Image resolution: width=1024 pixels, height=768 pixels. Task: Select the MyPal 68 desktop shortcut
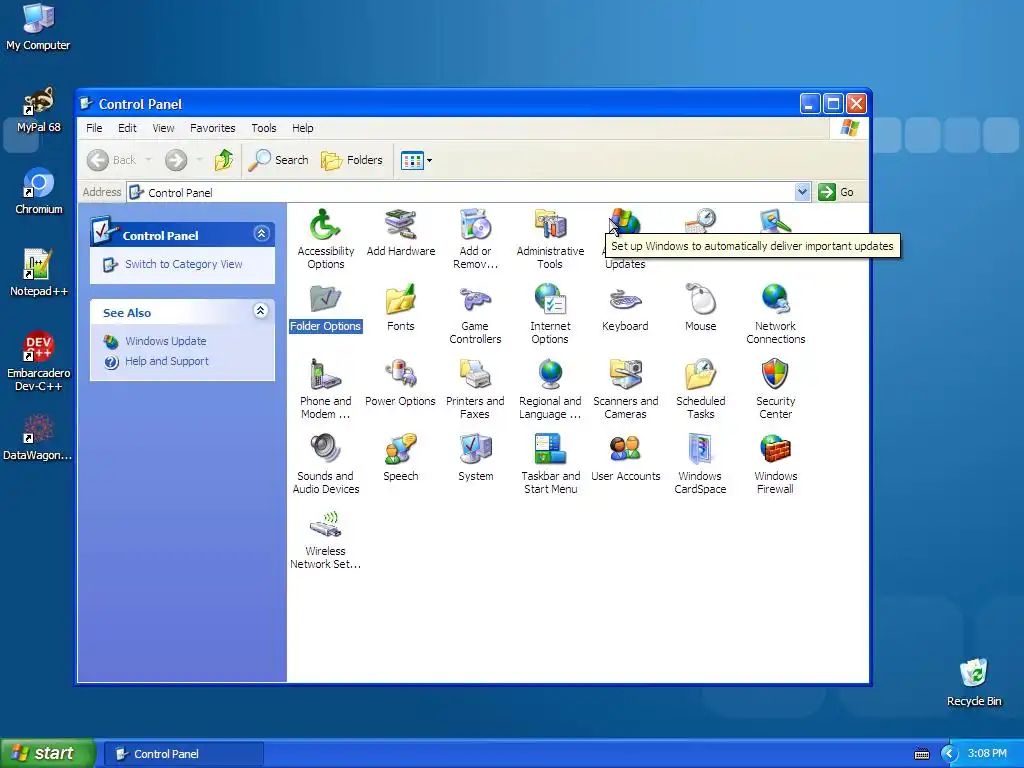point(38,109)
